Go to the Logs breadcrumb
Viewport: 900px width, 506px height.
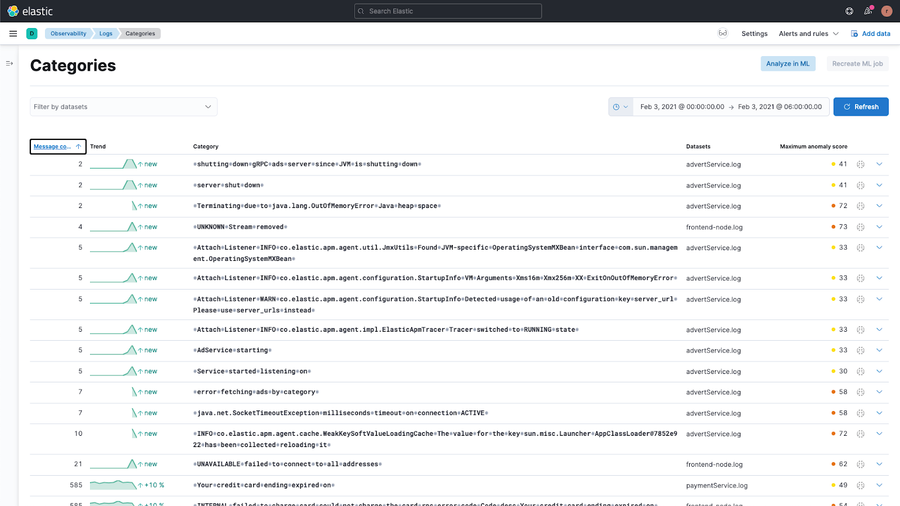click(x=106, y=33)
